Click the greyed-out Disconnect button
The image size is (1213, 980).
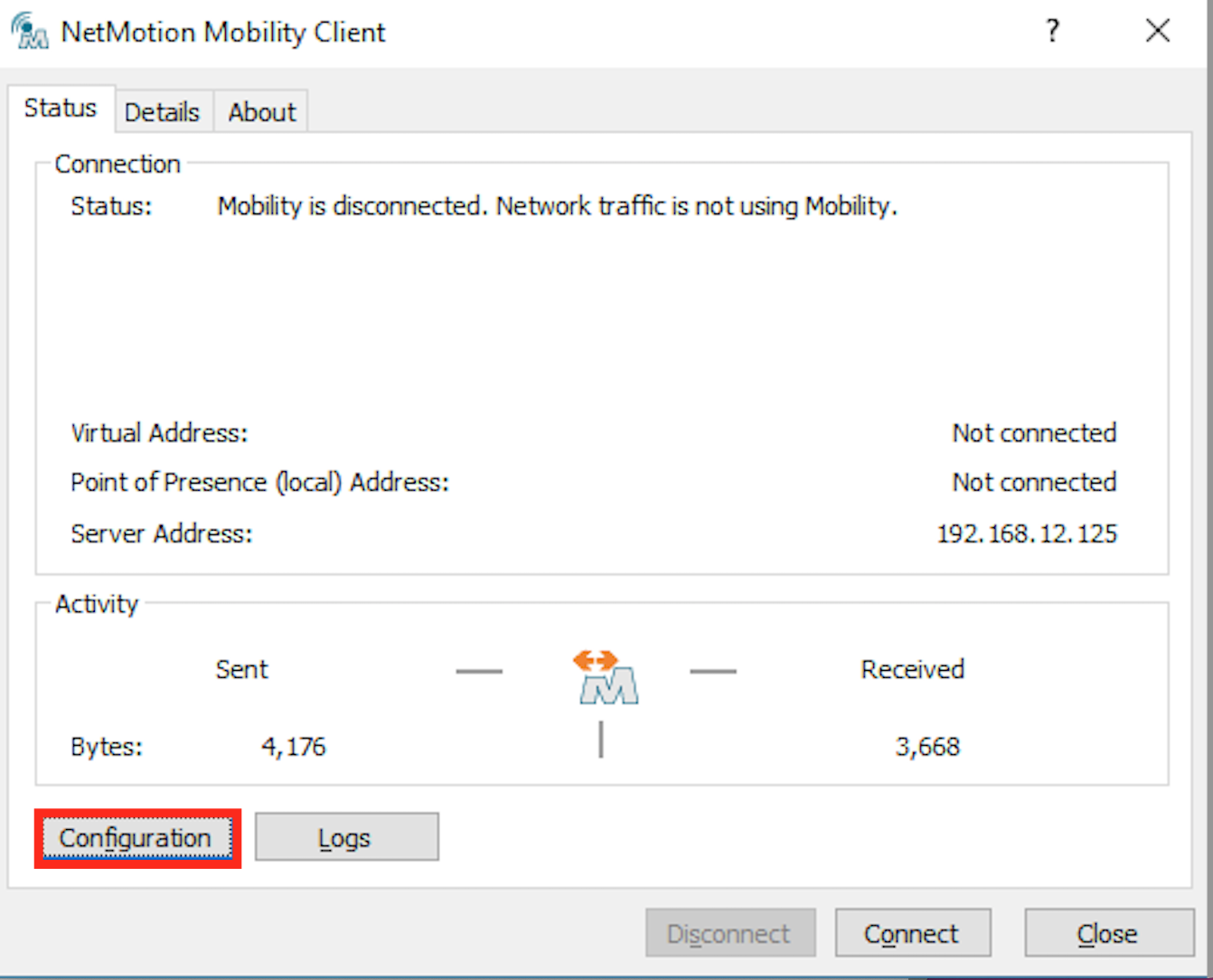click(x=729, y=933)
